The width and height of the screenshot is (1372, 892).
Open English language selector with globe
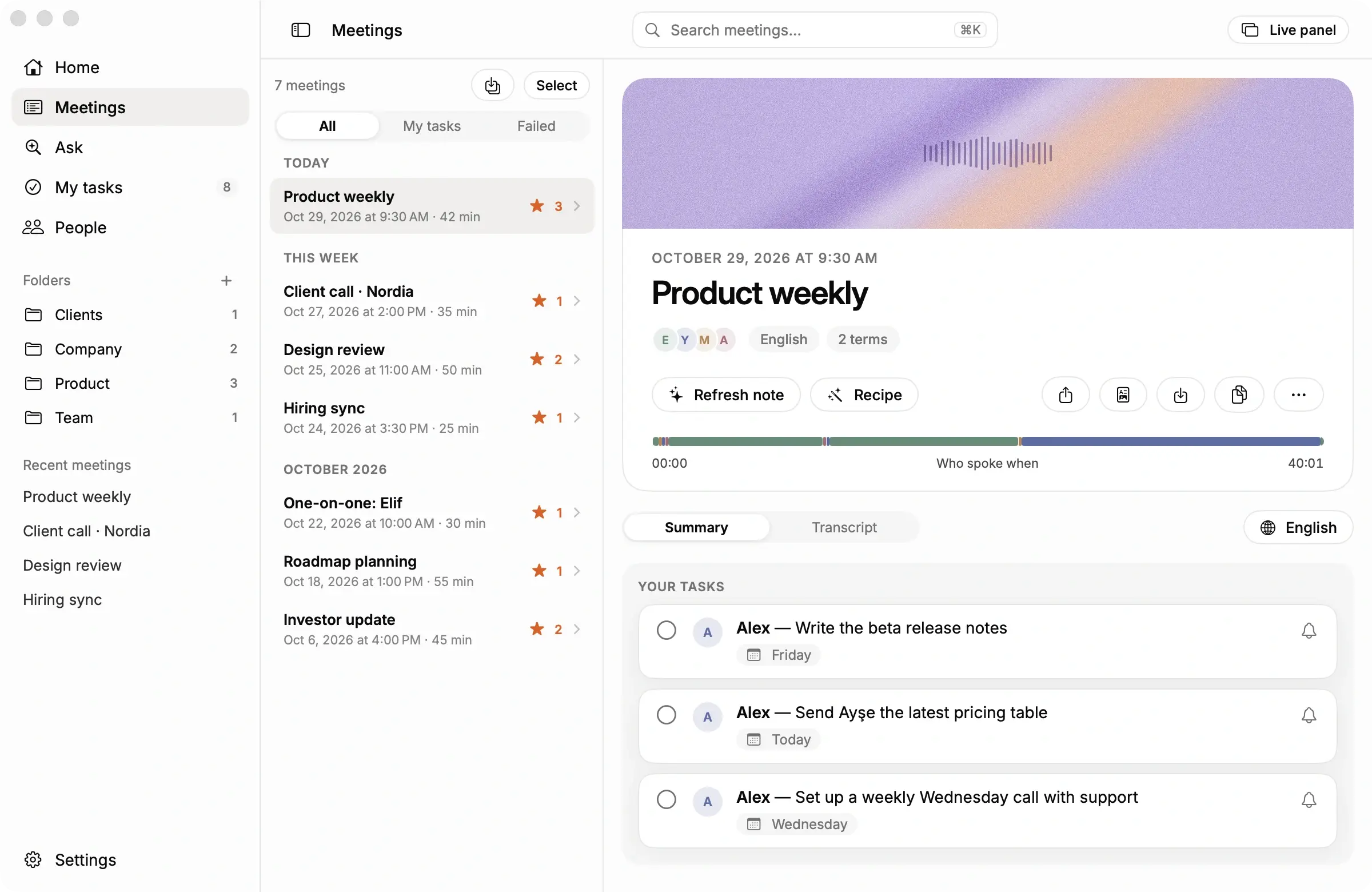1298,527
